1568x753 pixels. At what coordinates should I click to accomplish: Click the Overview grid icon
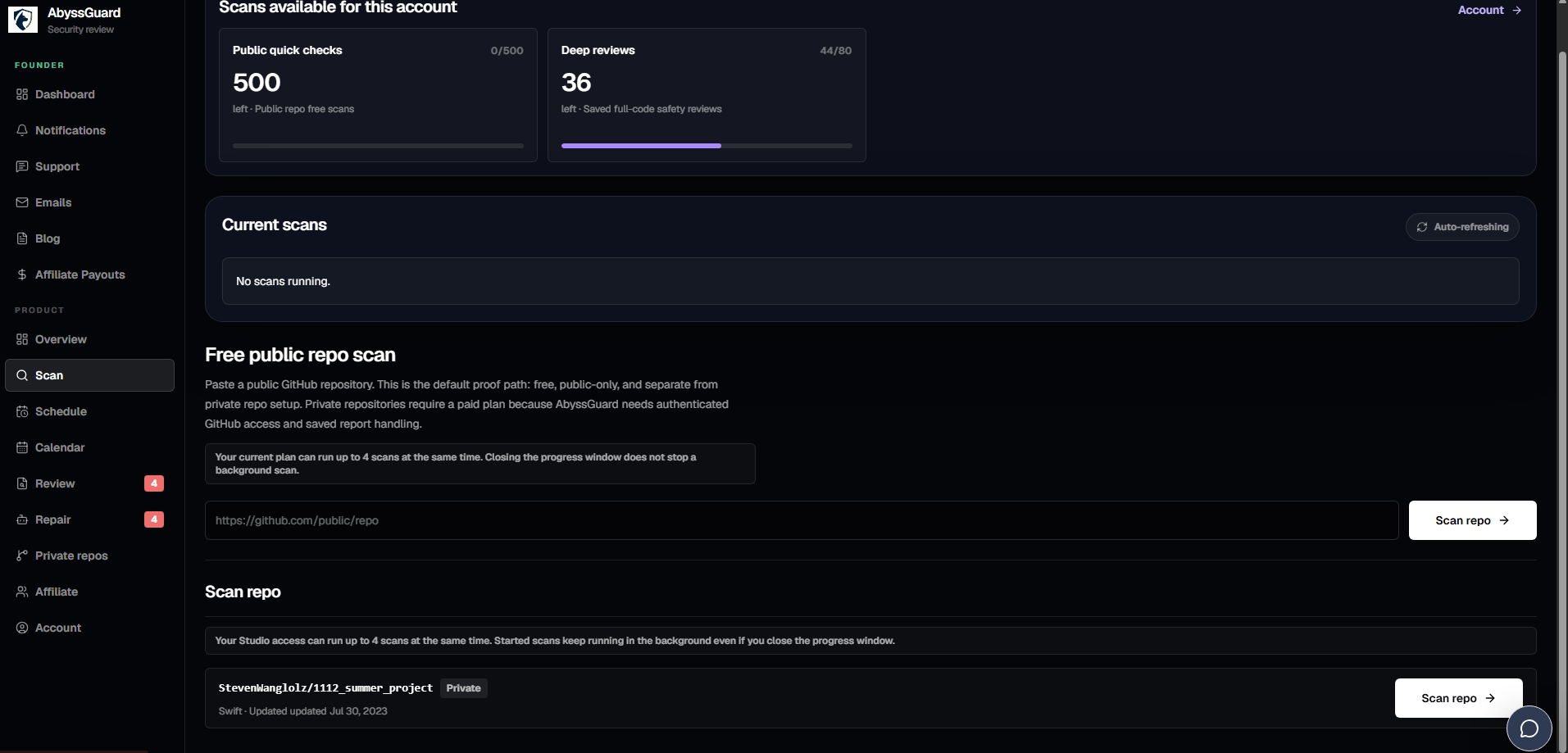tap(22, 339)
